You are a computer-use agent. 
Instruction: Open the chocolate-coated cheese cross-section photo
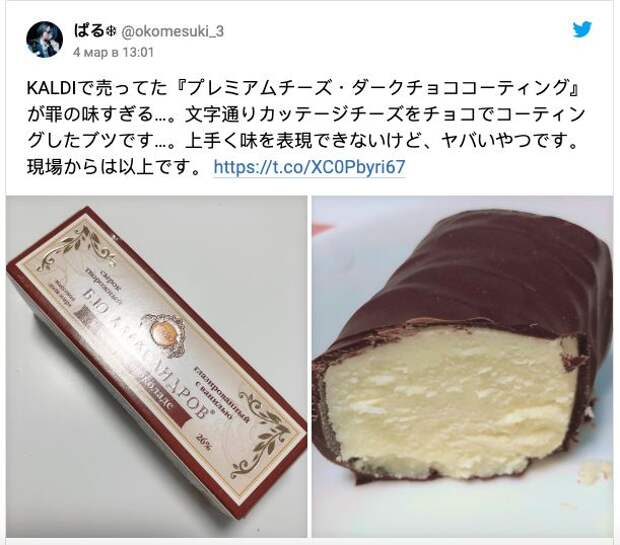tap(462, 366)
